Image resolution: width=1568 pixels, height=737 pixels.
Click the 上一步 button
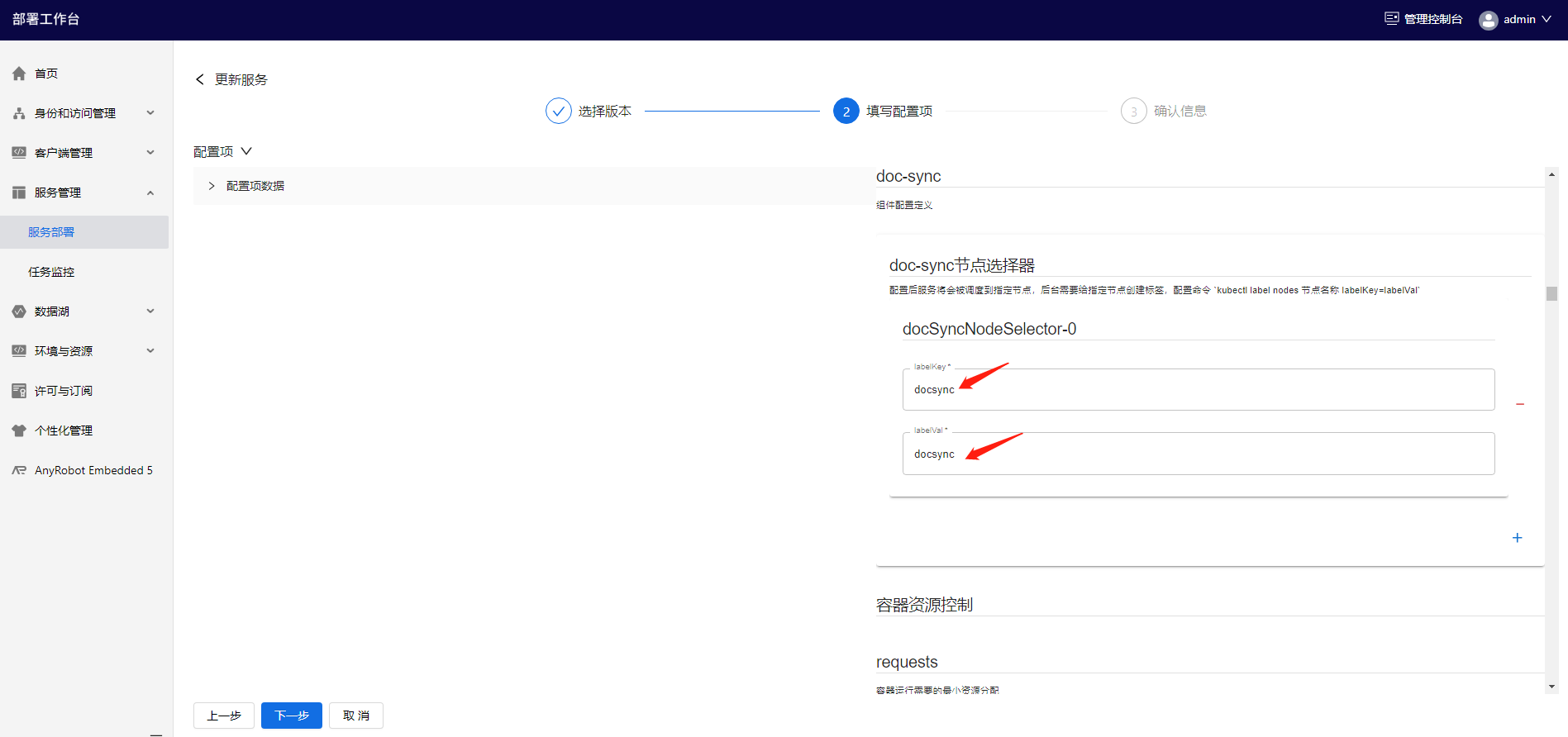pyautogui.click(x=224, y=716)
